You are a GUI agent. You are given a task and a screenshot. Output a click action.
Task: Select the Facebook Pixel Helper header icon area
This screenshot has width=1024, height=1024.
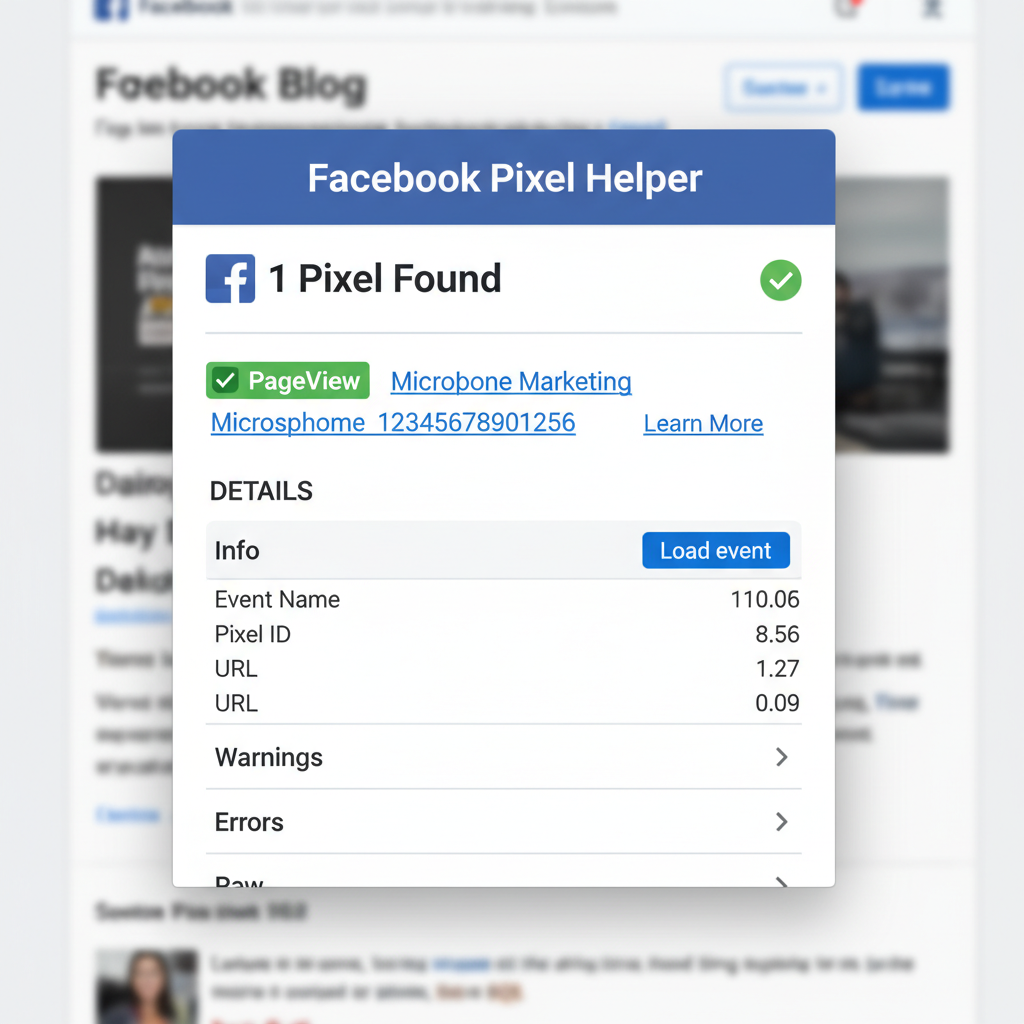click(504, 177)
